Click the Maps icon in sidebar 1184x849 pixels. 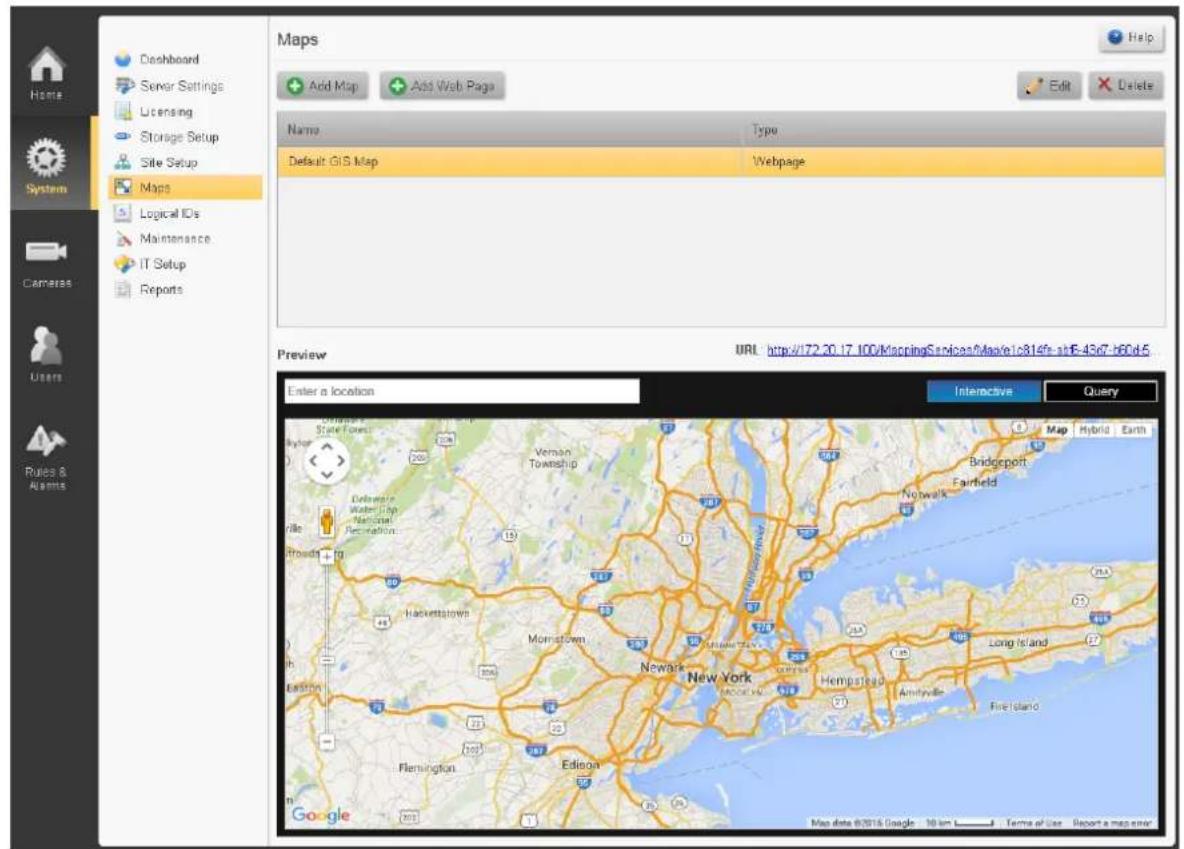click(123, 187)
